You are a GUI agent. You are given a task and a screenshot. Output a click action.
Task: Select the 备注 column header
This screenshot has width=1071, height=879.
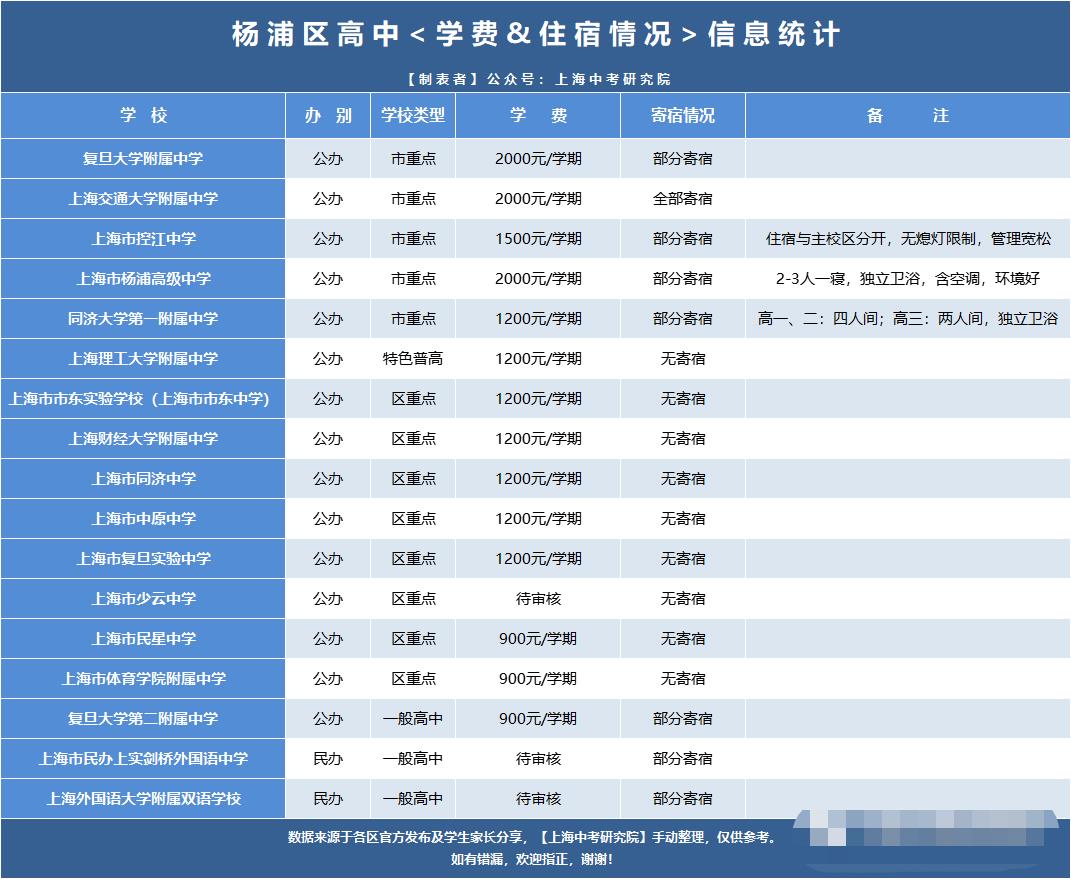click(907, 116)
